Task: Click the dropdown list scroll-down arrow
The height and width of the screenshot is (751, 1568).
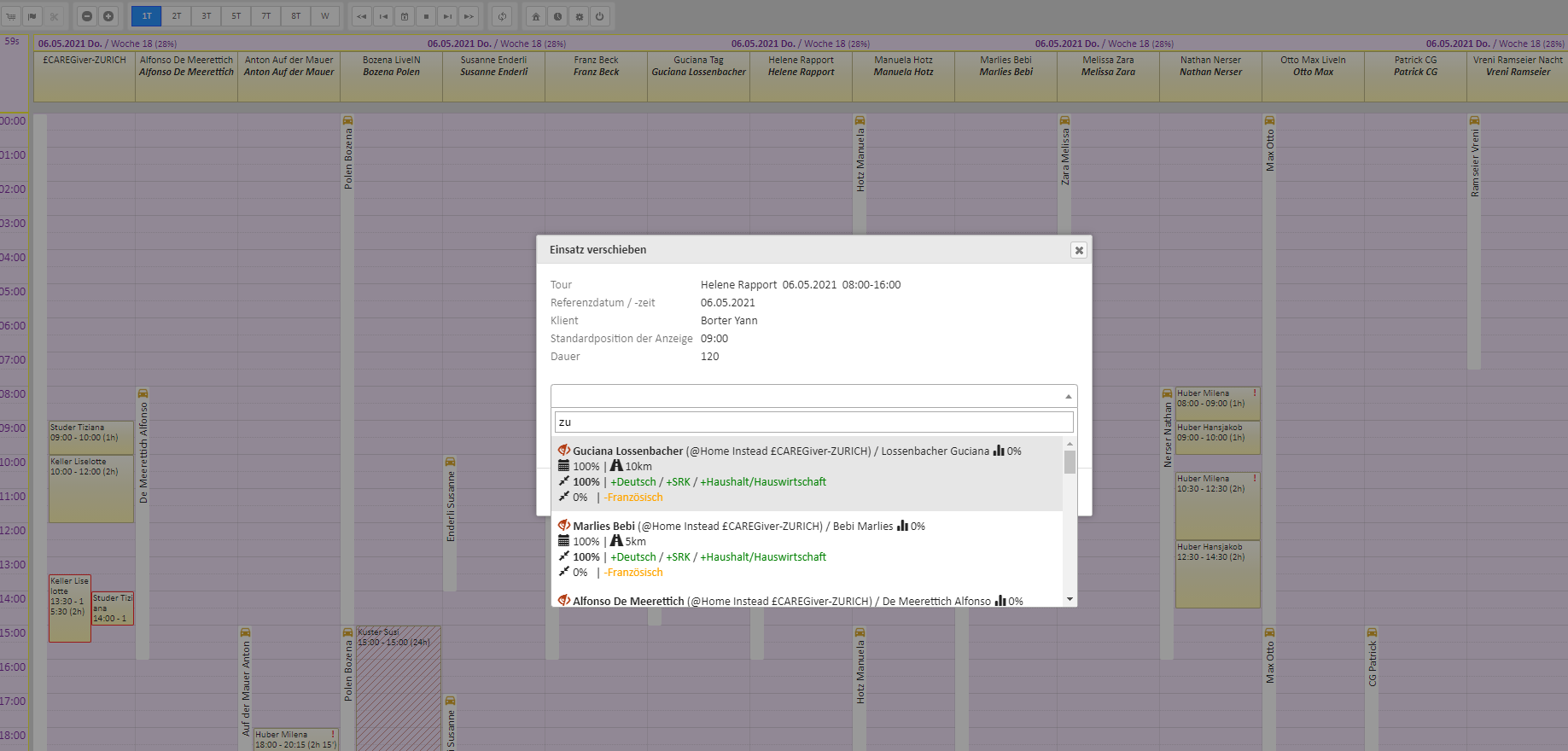Action: [1070, 600]
